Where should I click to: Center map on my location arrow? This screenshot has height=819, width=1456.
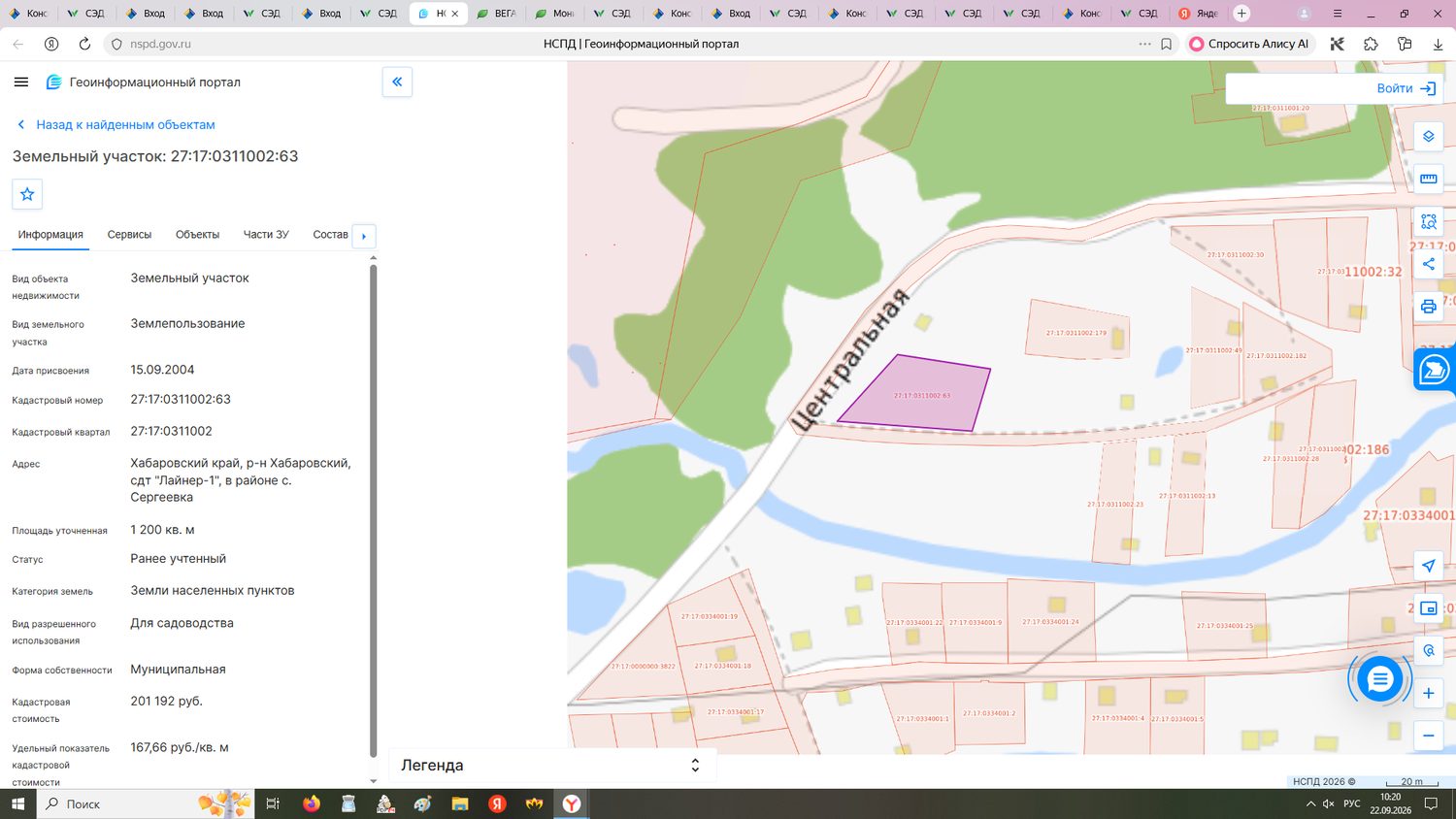(x=1428, y=566)
